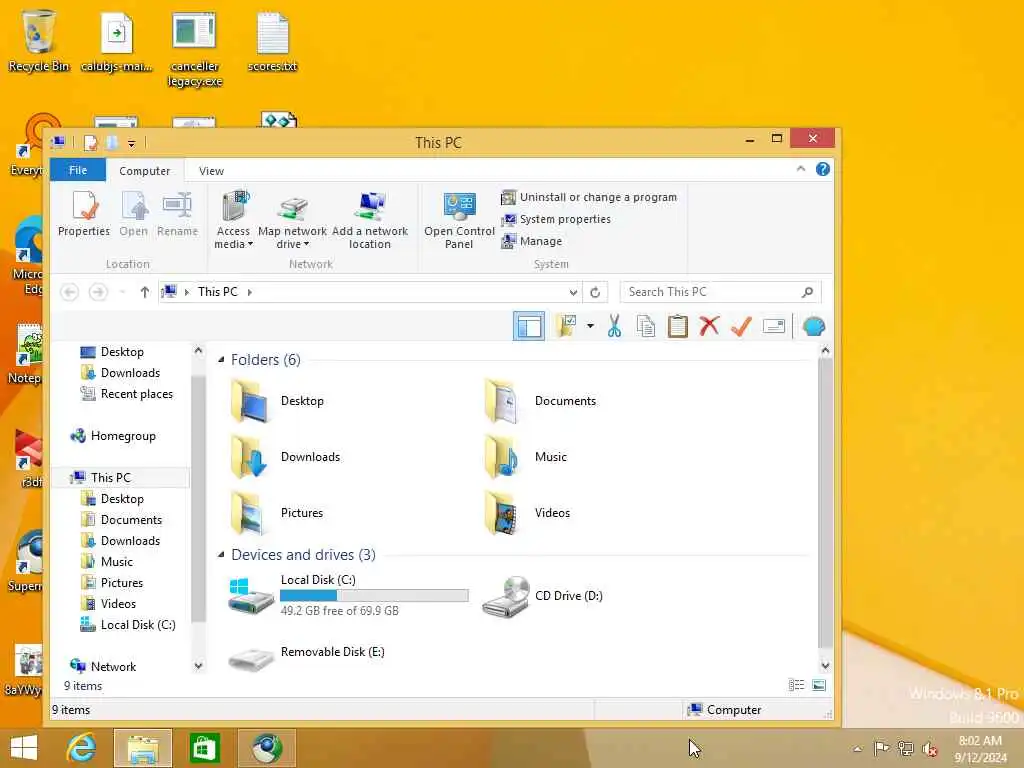Screen dimensions: 1024x768
Task: Open the Windows Store taskbar icon
Action: (204, 748)
